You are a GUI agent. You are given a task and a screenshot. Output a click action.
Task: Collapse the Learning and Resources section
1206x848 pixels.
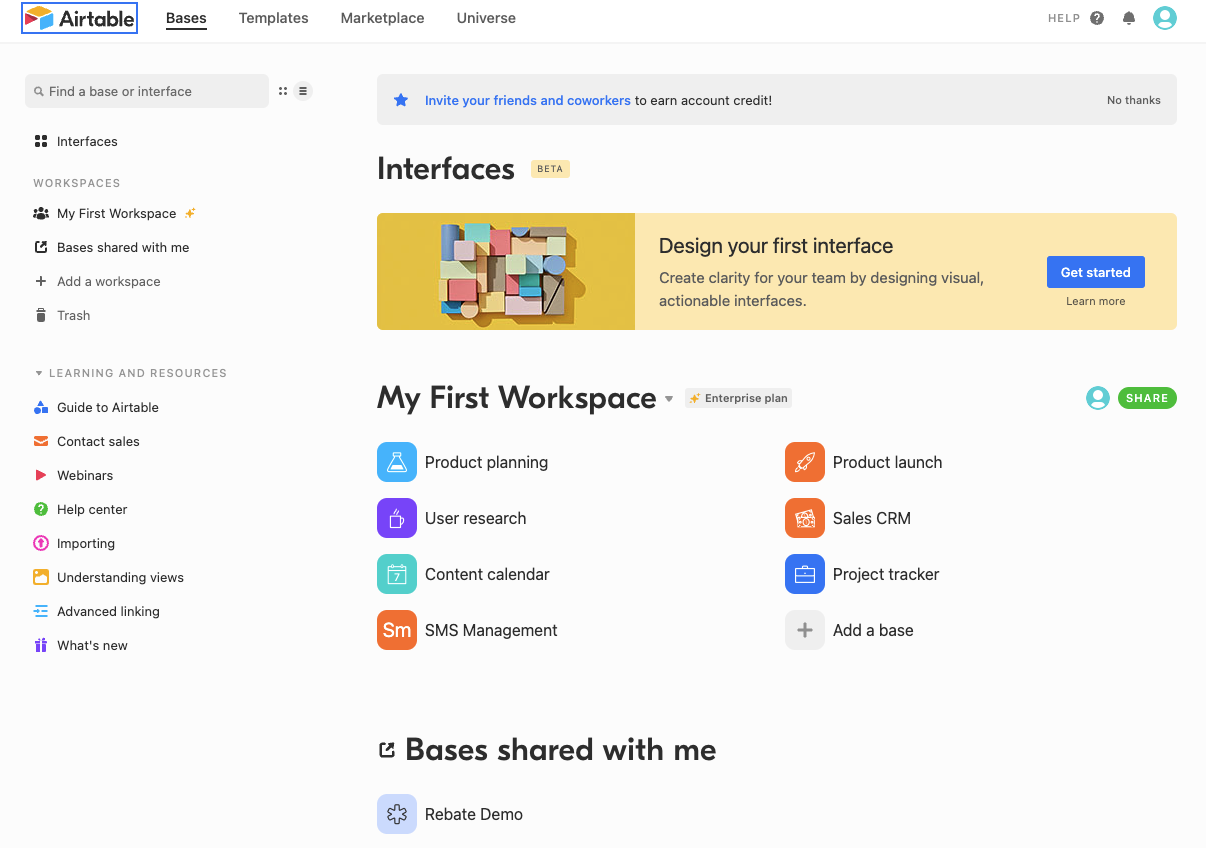[x=39, y=373]
